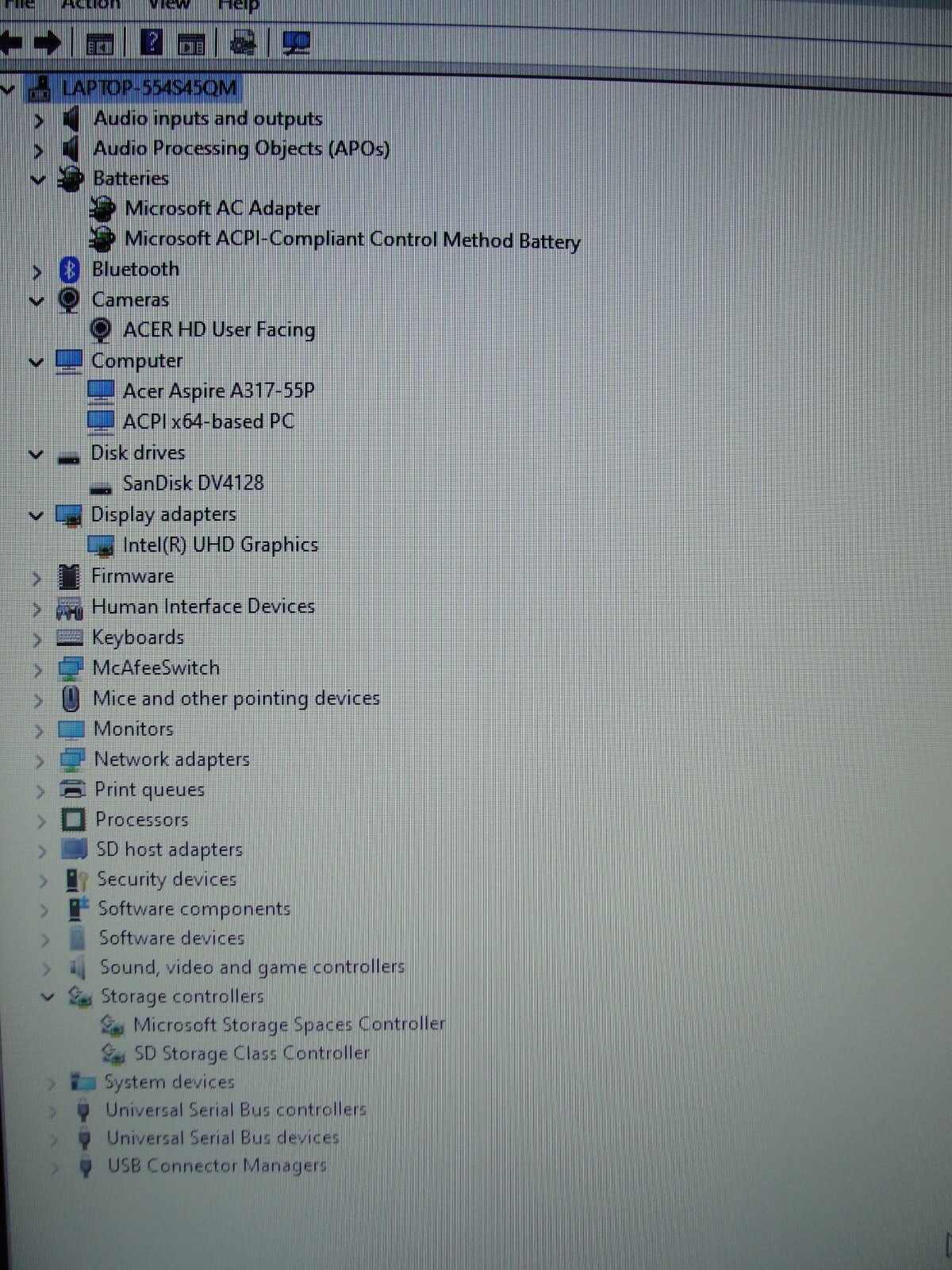
Task: Click the Network adapters icon
Action: tap(72, 760)
